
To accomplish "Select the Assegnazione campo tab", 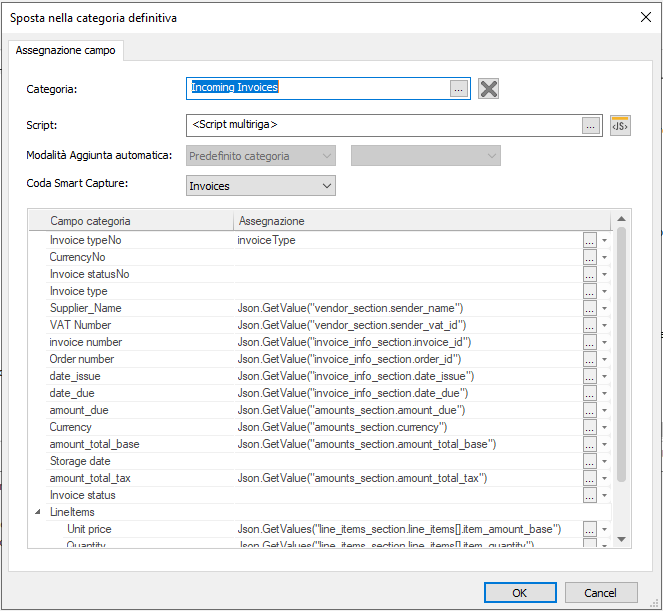I will pos(65,50).
